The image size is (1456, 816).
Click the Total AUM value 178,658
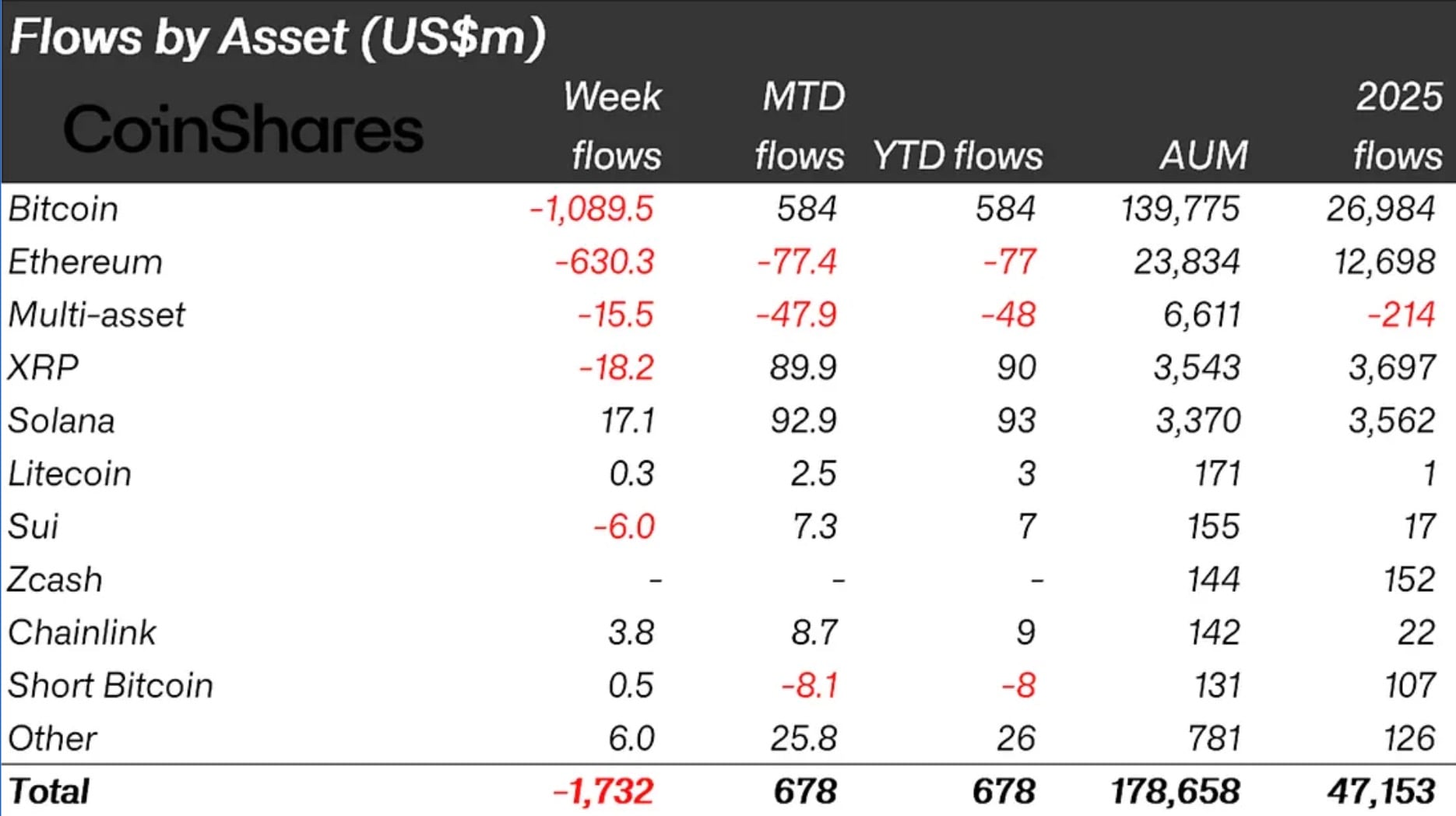tap(1176, 792)
